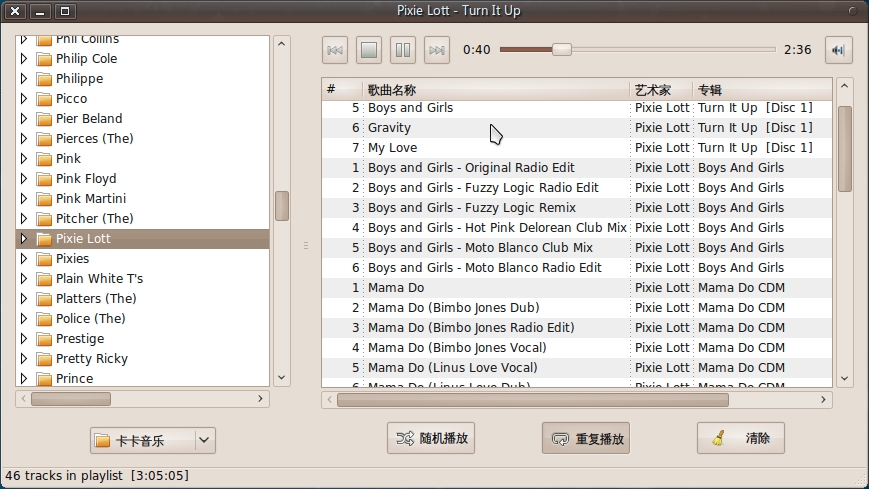Expand the Pier Beland folder

tap(24, 118)
